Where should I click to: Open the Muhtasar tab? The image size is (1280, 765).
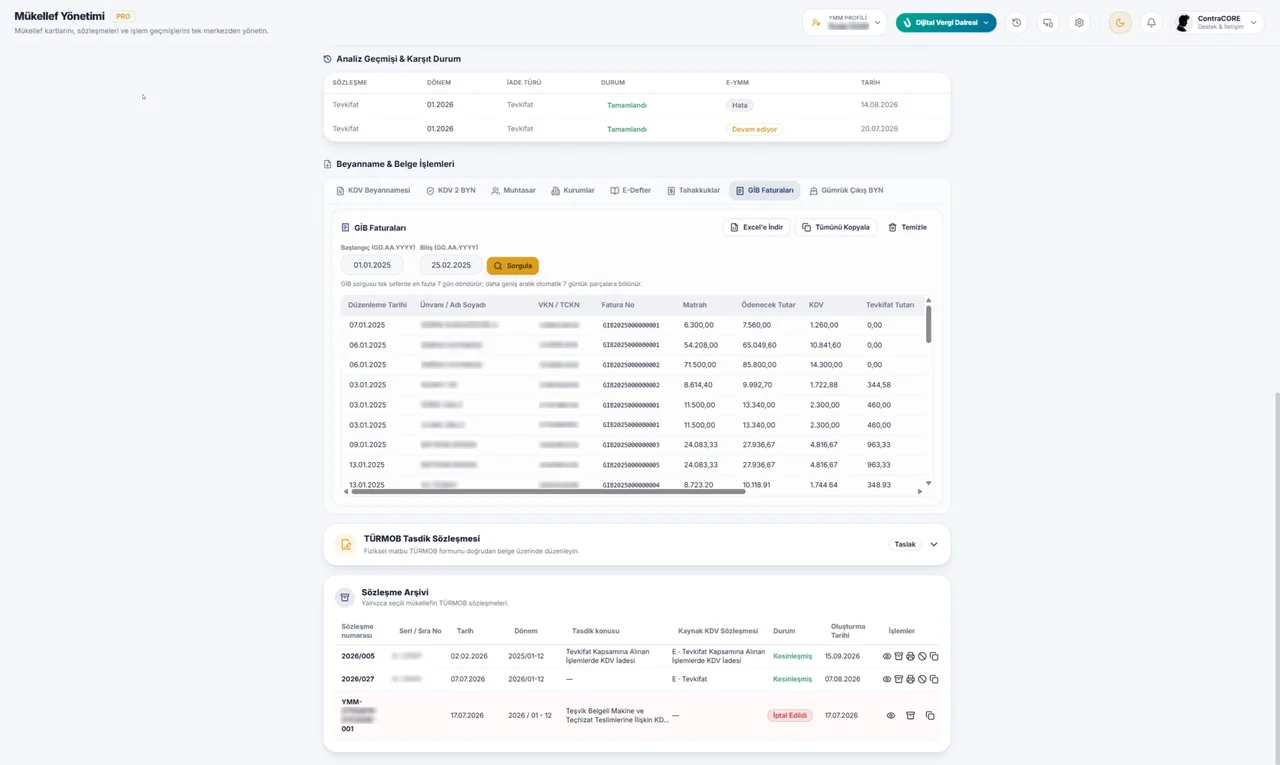pos(513,190)
